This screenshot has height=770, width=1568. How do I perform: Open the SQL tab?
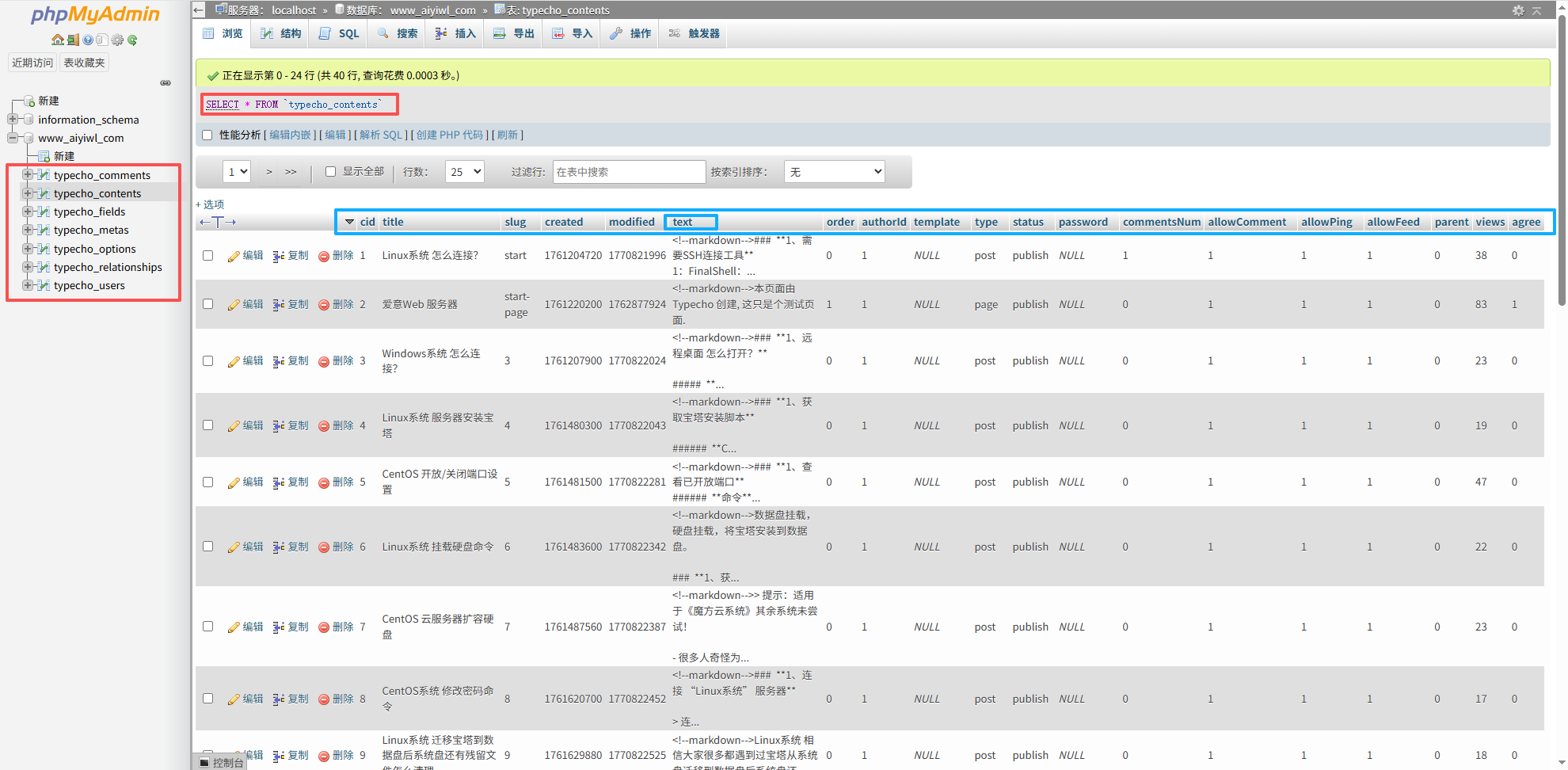pyautogui.click(x=337, y=33)
